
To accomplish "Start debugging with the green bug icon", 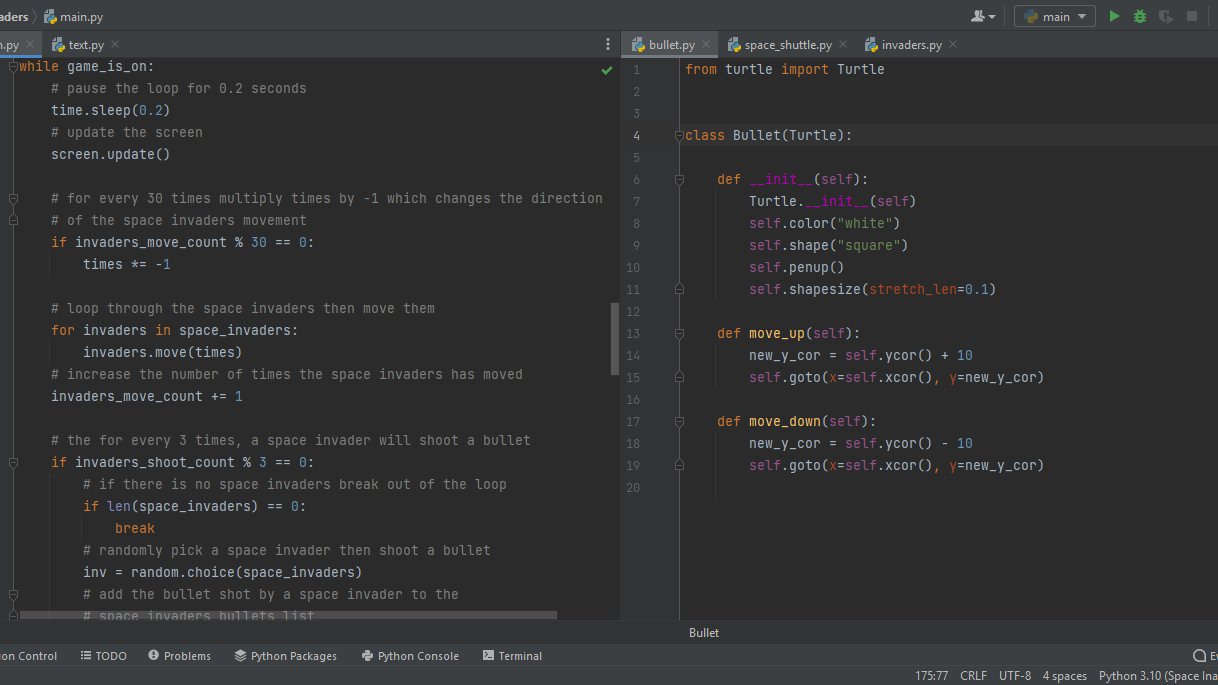I will pos(1140,16).
